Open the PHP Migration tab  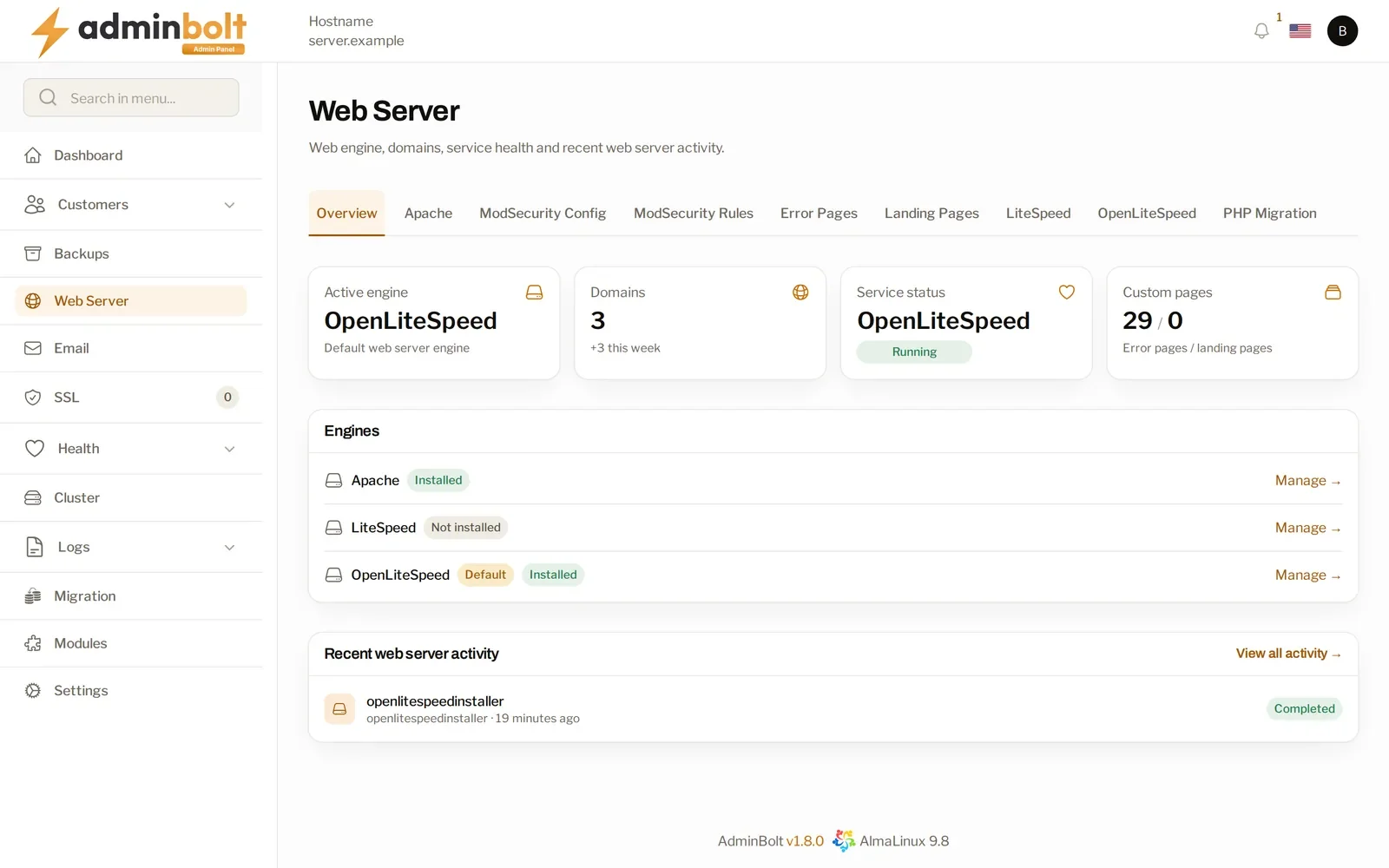[1269, 214]
